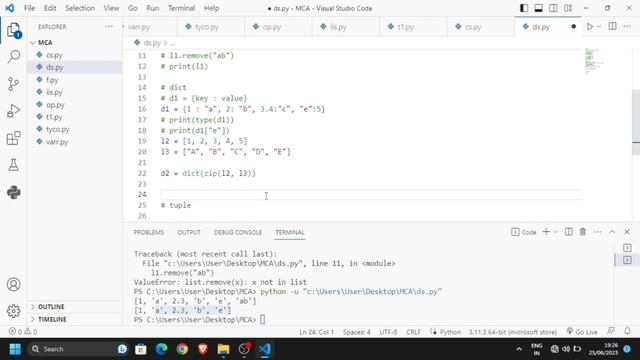Split the terminal pane
The height and width of the screenshot is (360, 640).
pyautogui.click(x=569, y=232)
